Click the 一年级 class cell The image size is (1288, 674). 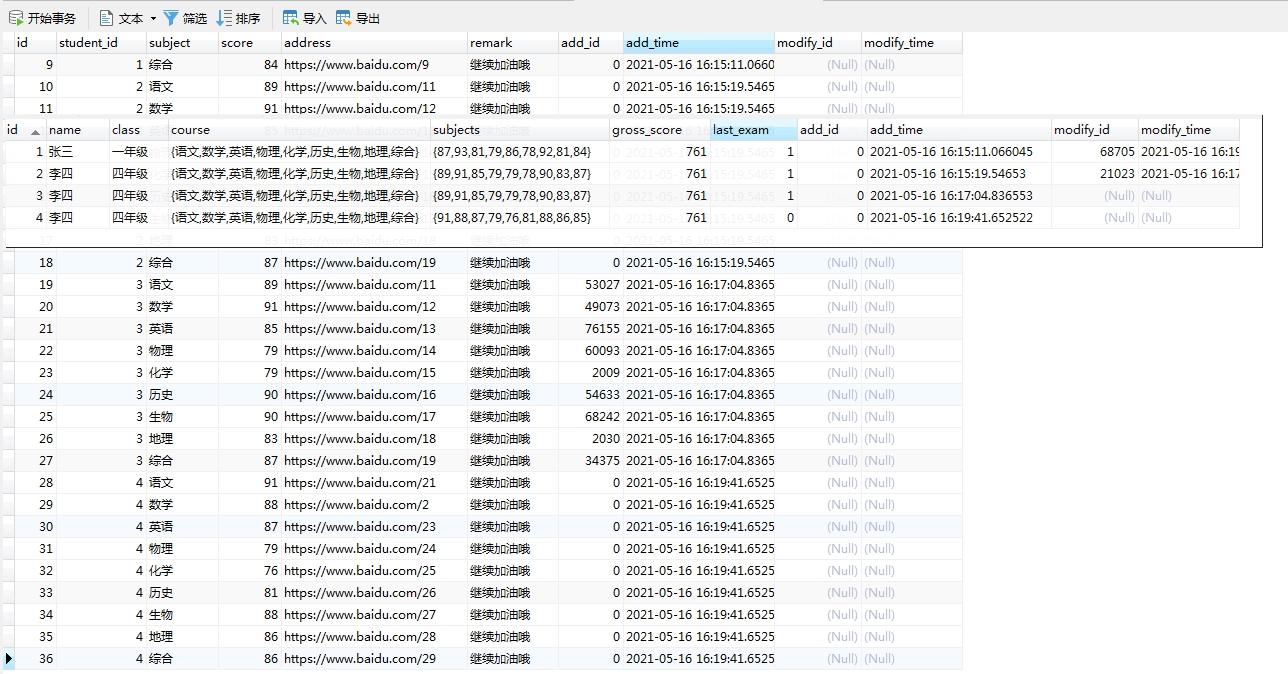coord(139,152)
